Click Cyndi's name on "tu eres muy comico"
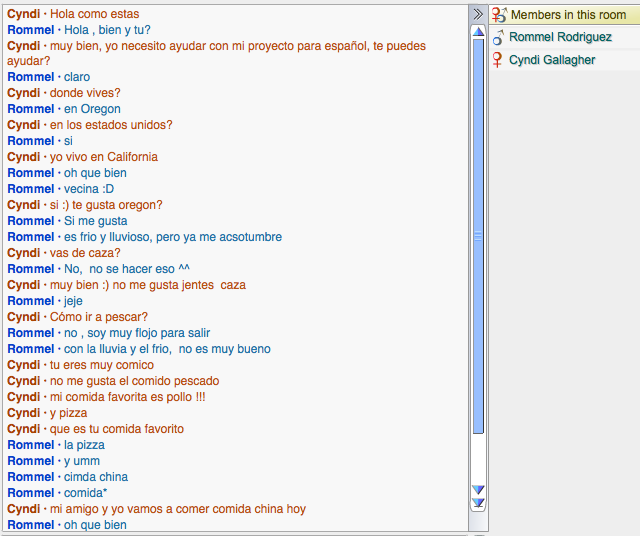The width and height of the screenshot is (640, 536). click(x=24, y=365)
